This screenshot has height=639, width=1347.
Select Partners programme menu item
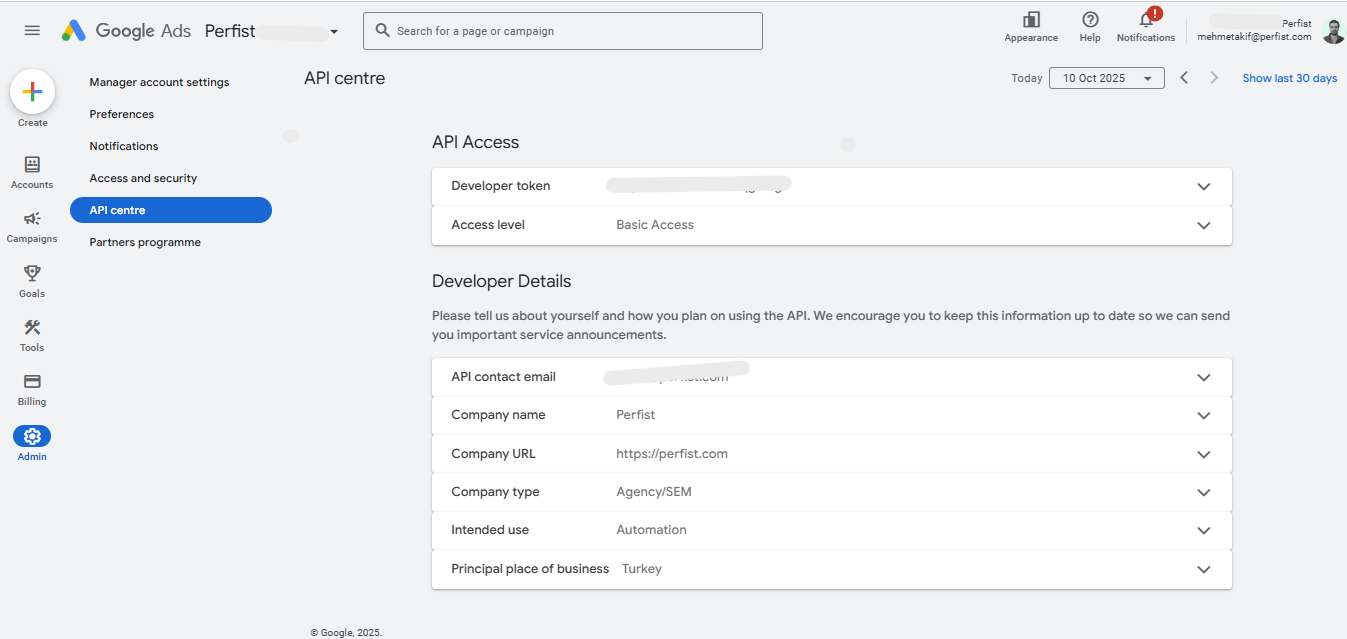click(x=145, y=242)
